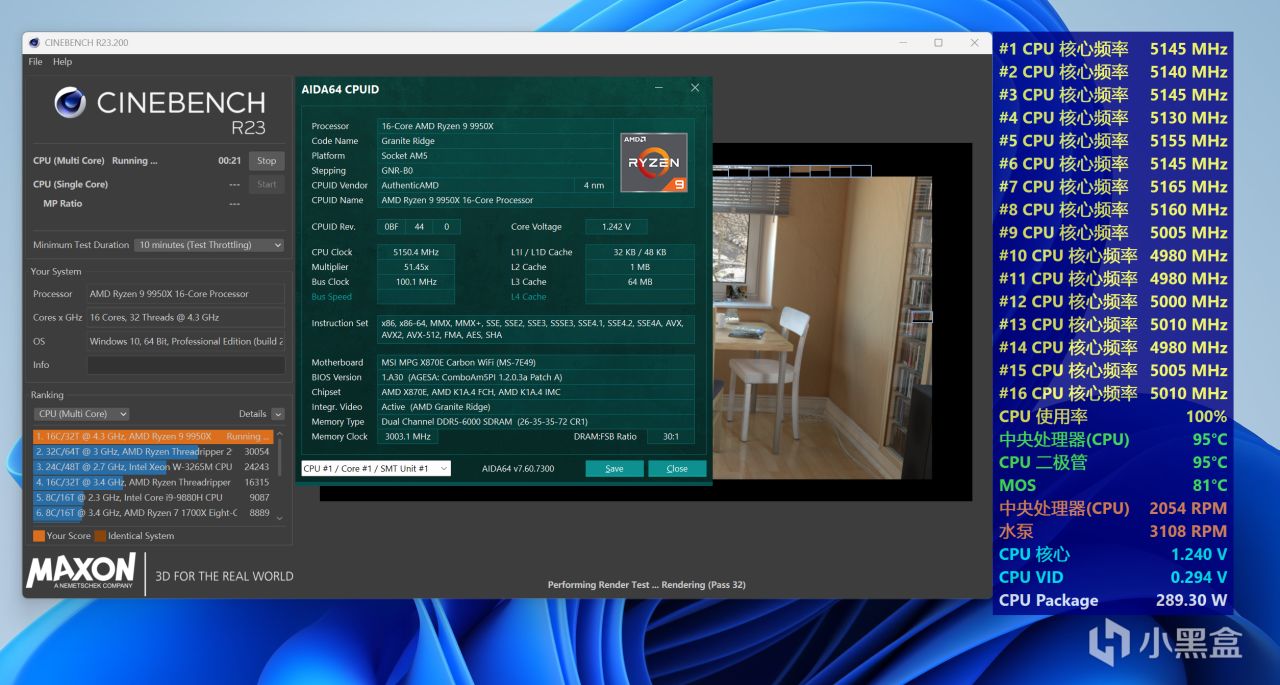The height and width of the screenshot is (685, 1280).
Task: Stop the running multi-core benchmark
Action: click(x=266, y=160)
